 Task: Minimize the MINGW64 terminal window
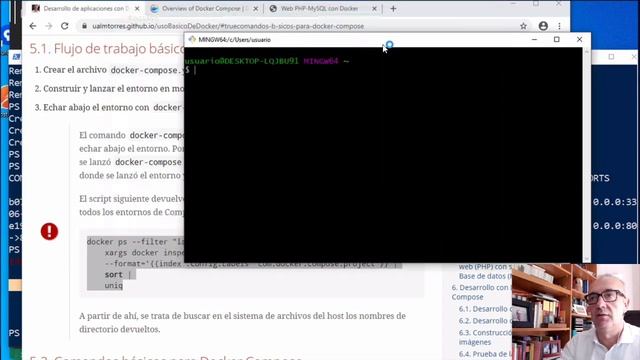pos(534,40)
